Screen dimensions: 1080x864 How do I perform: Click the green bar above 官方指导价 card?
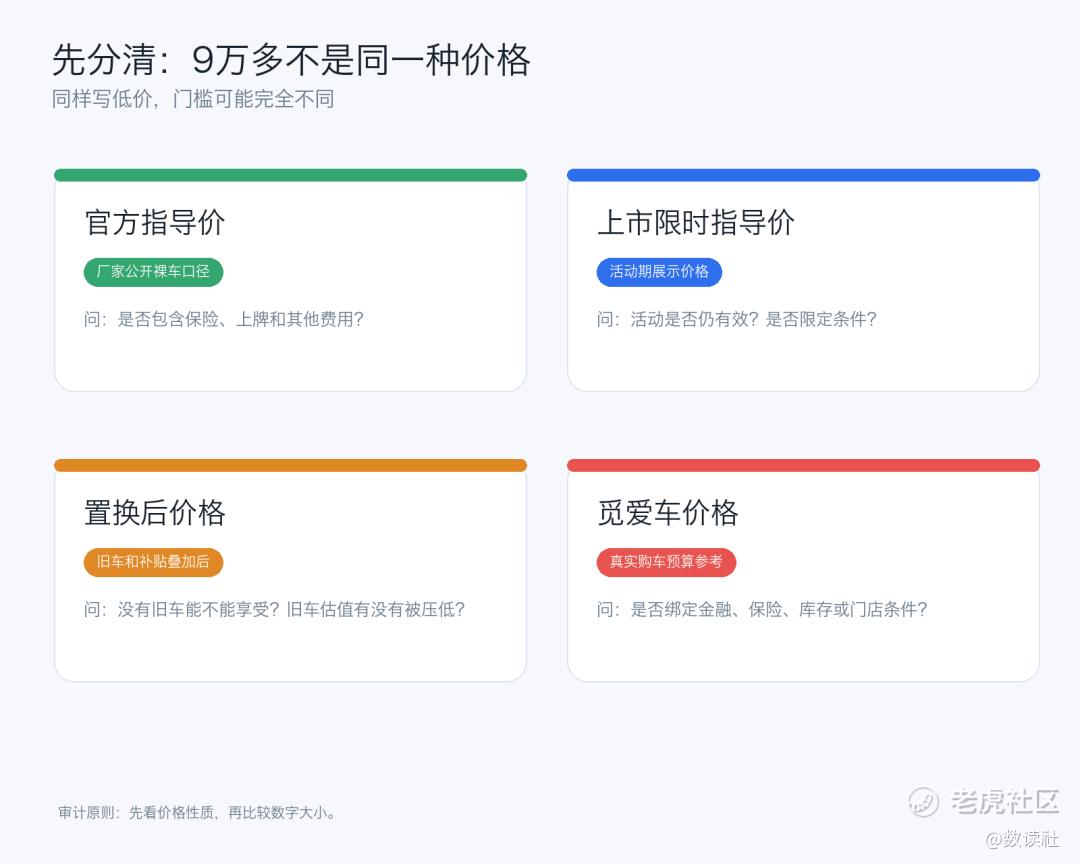coord(291,175)
